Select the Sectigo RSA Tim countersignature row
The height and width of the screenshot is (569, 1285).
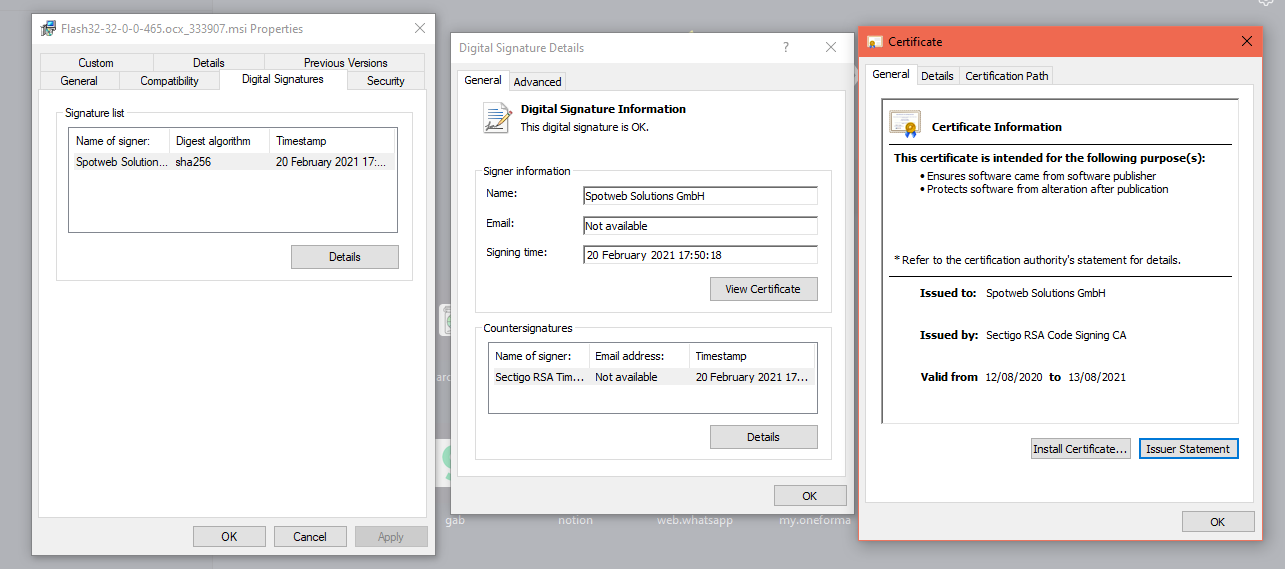[652, 377]
